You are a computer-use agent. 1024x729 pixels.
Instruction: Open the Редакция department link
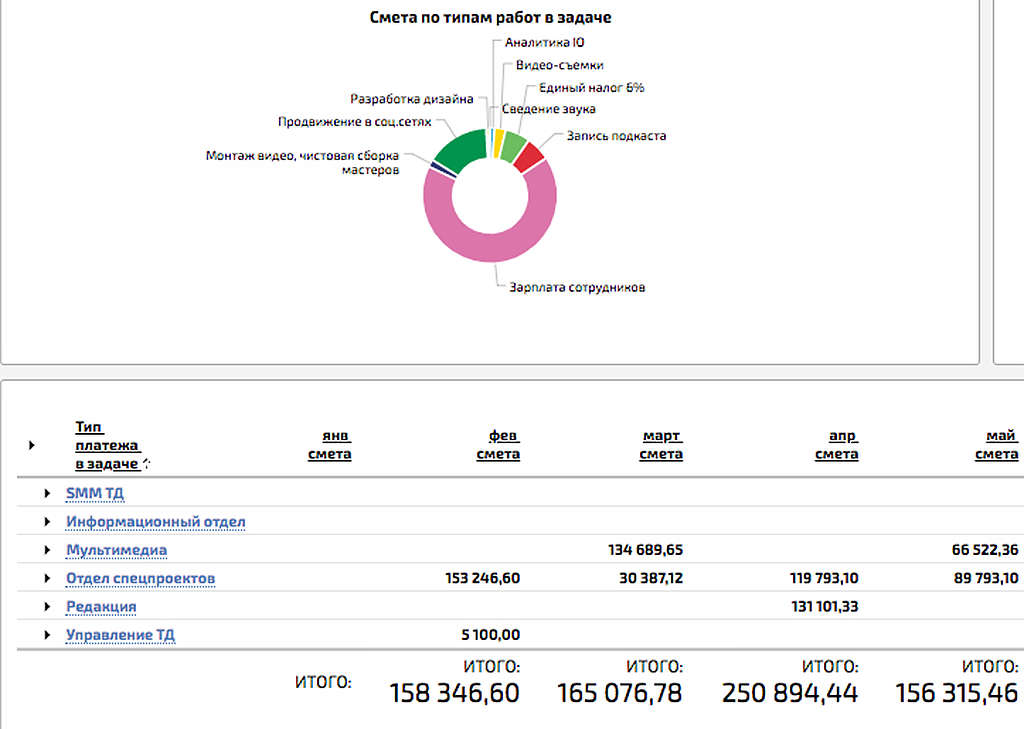[x=101, y=606]
